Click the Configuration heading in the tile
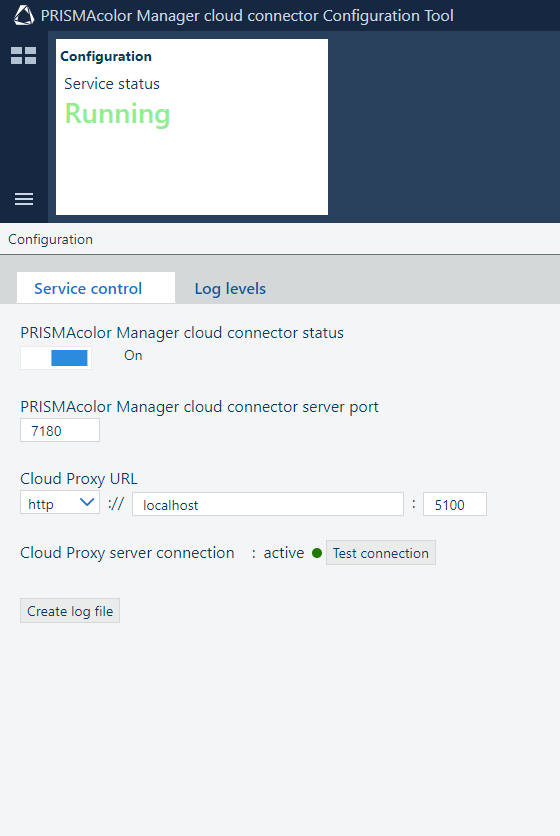 tap(106, 57)
